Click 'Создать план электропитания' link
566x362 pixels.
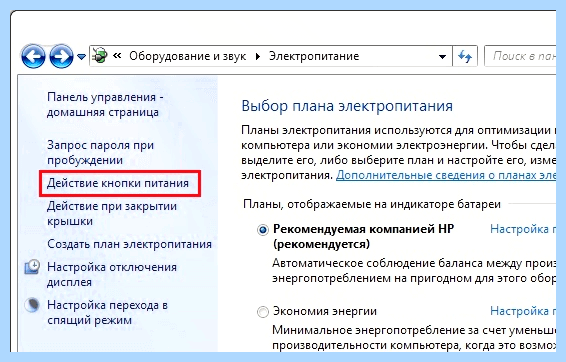[129, 244]
